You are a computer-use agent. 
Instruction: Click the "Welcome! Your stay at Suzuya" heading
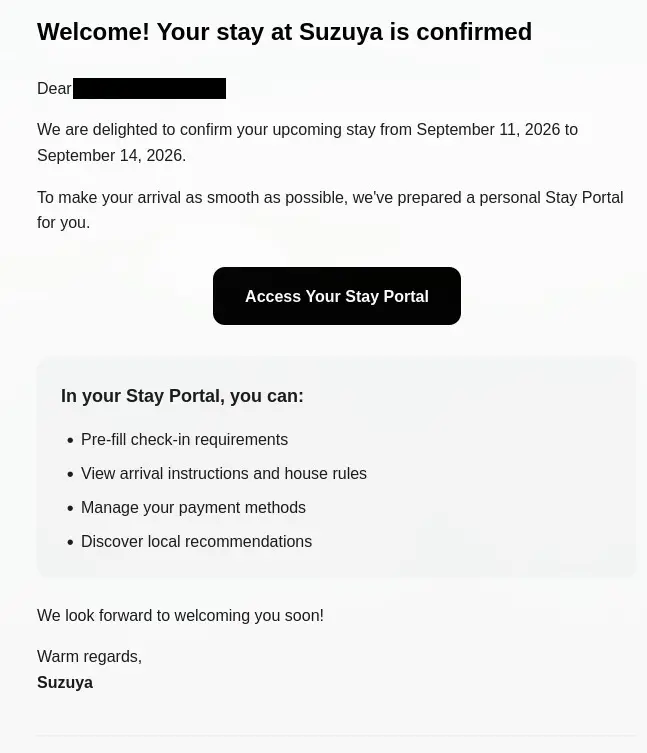tap(284, 32)
